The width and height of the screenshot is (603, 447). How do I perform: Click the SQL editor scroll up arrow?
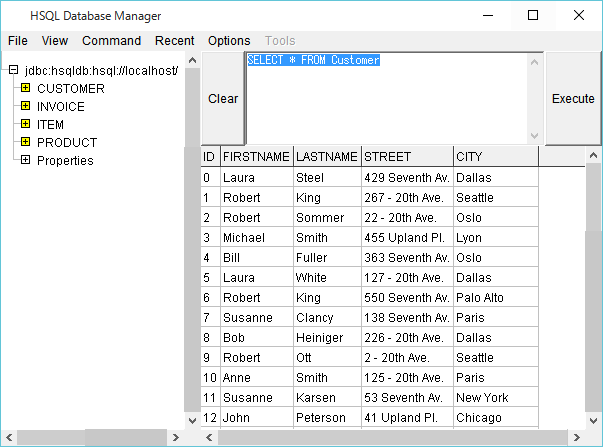tap(534, 62)
